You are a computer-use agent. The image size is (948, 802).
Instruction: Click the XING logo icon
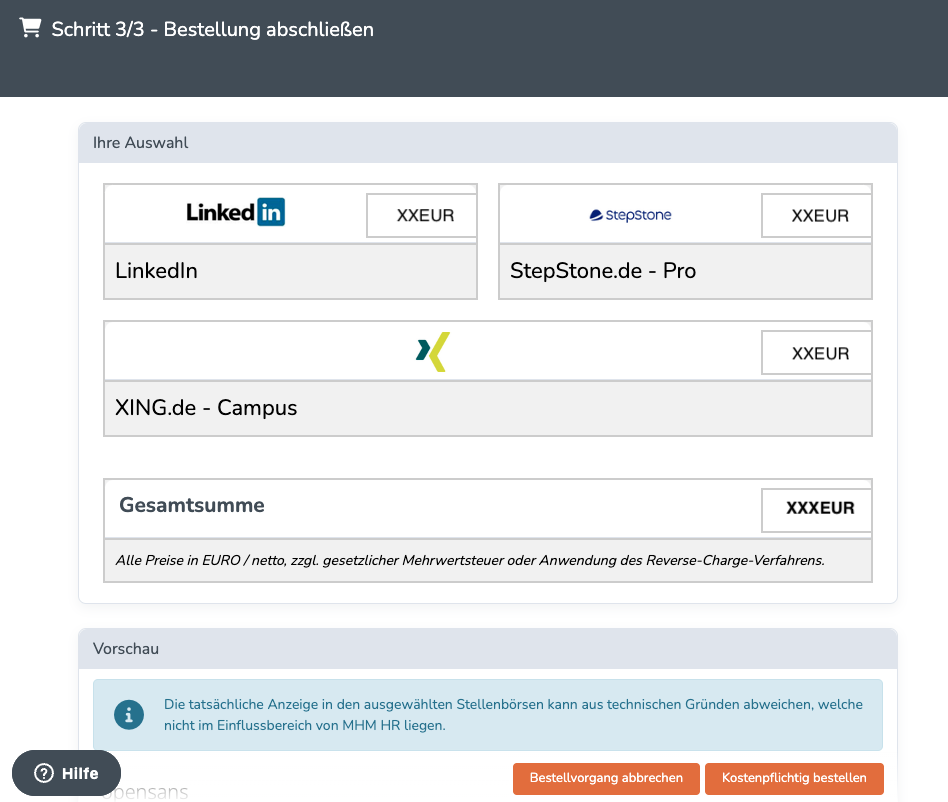pyautogui.click(x=433, y=352)
